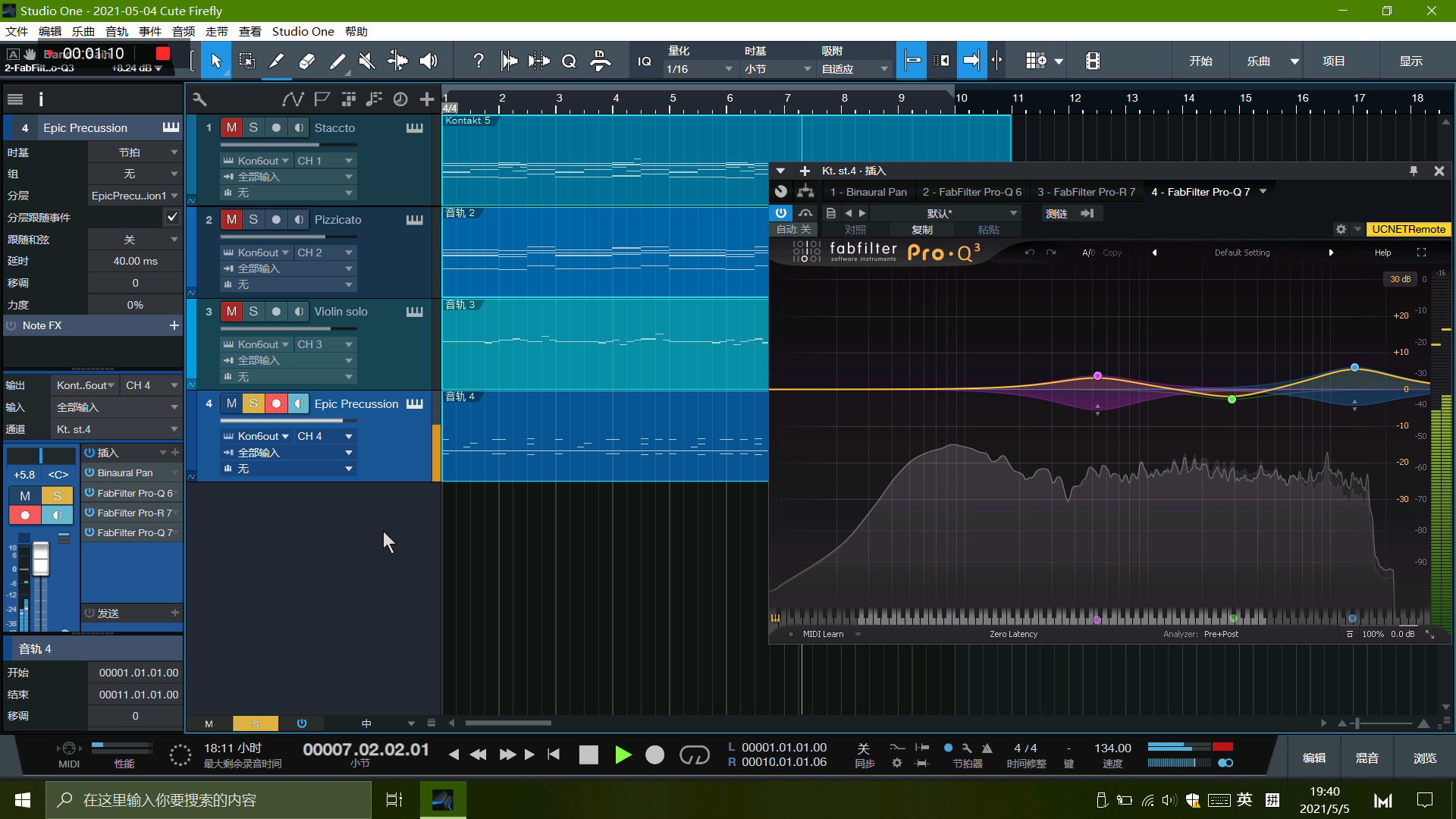The height and width of the screenshot is (819, 1456).
Task: Open the track wrench options icon
Action: point(199,99)
